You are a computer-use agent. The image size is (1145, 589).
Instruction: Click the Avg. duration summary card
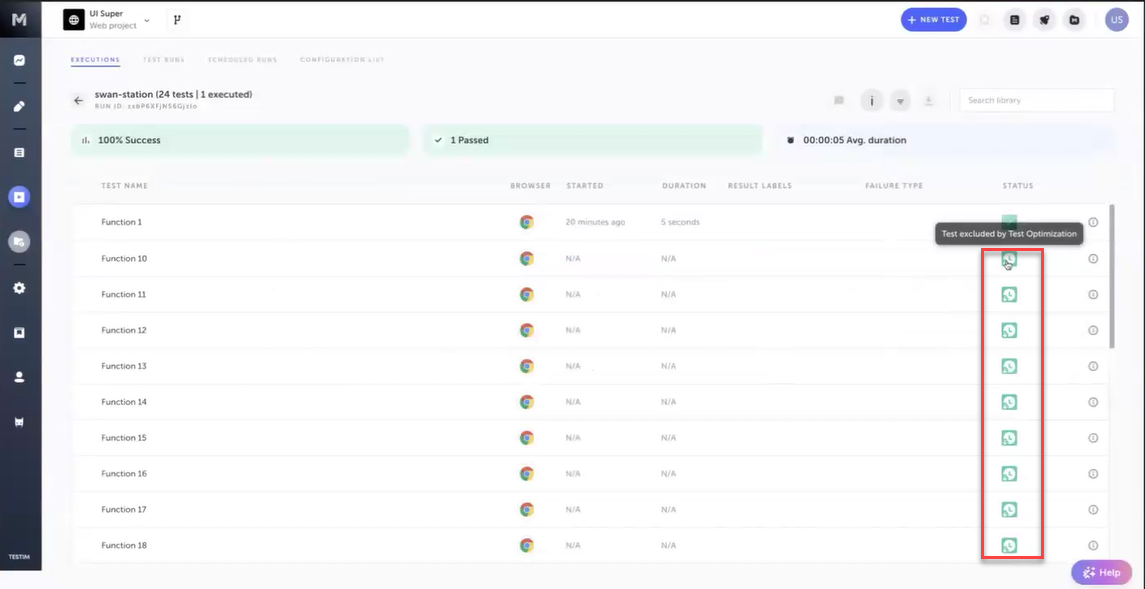click(945, 140)
